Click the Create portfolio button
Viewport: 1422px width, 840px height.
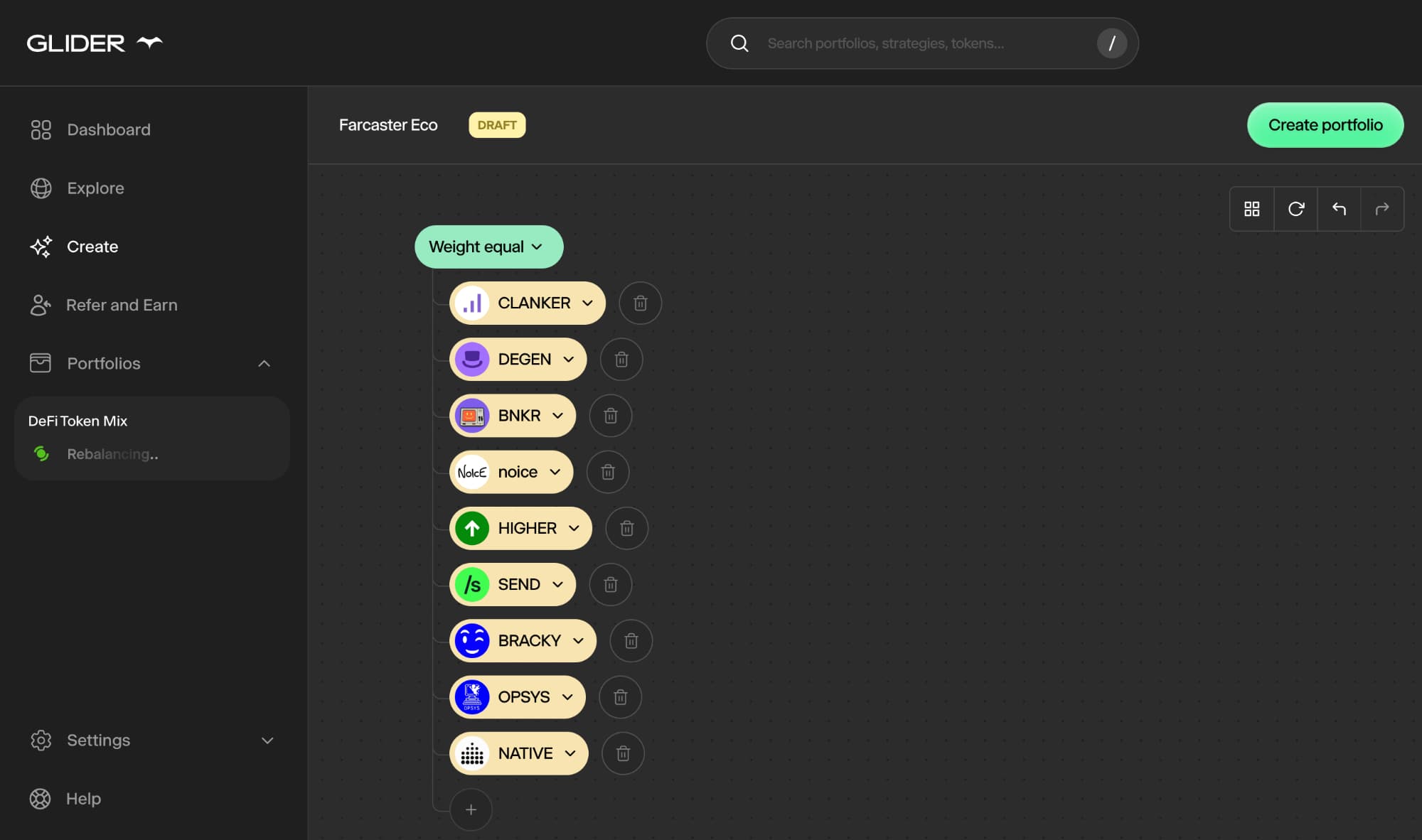click(1325, 125)
